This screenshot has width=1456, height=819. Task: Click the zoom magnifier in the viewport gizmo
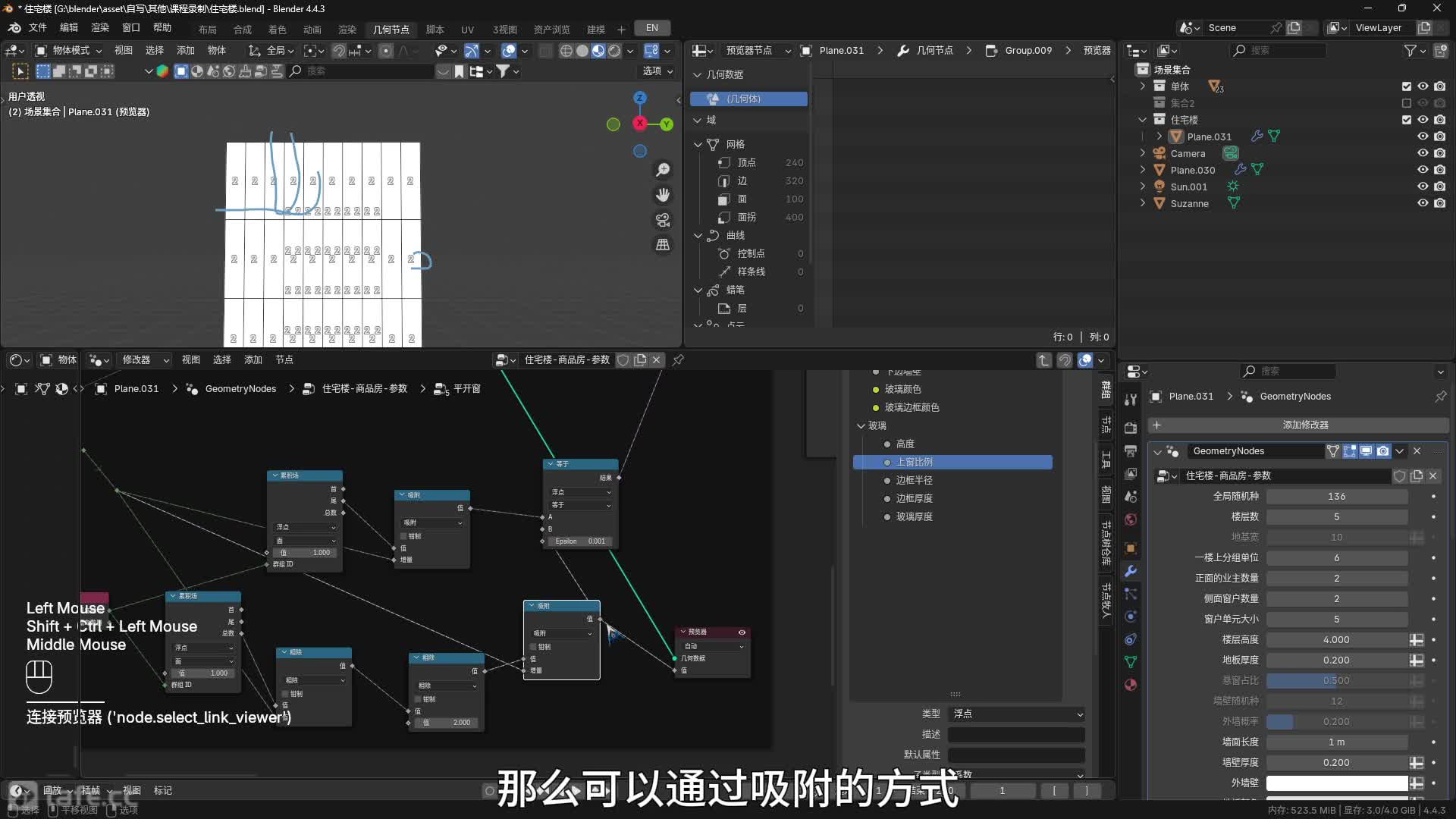663,170
